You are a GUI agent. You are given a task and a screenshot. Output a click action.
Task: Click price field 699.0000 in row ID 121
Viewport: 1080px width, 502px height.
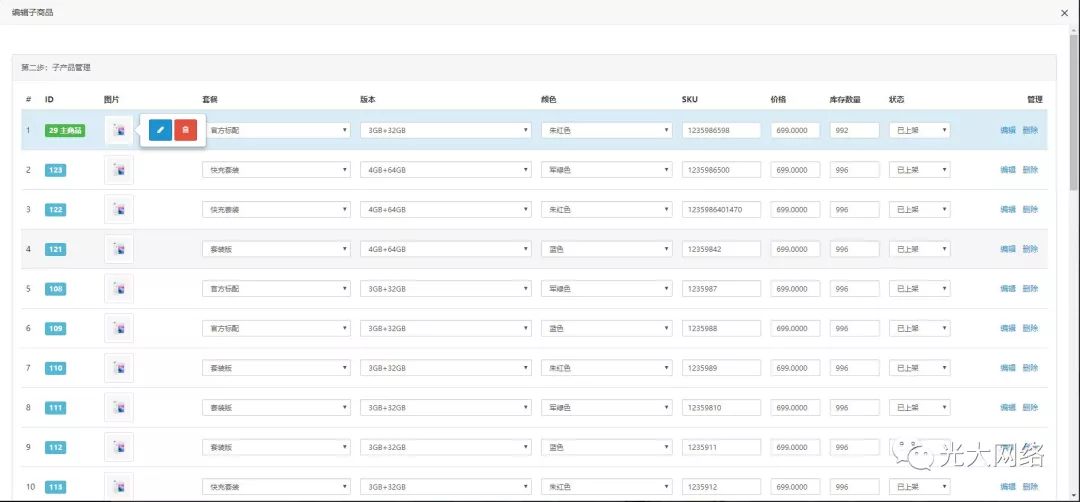click(x=795, y=249)
